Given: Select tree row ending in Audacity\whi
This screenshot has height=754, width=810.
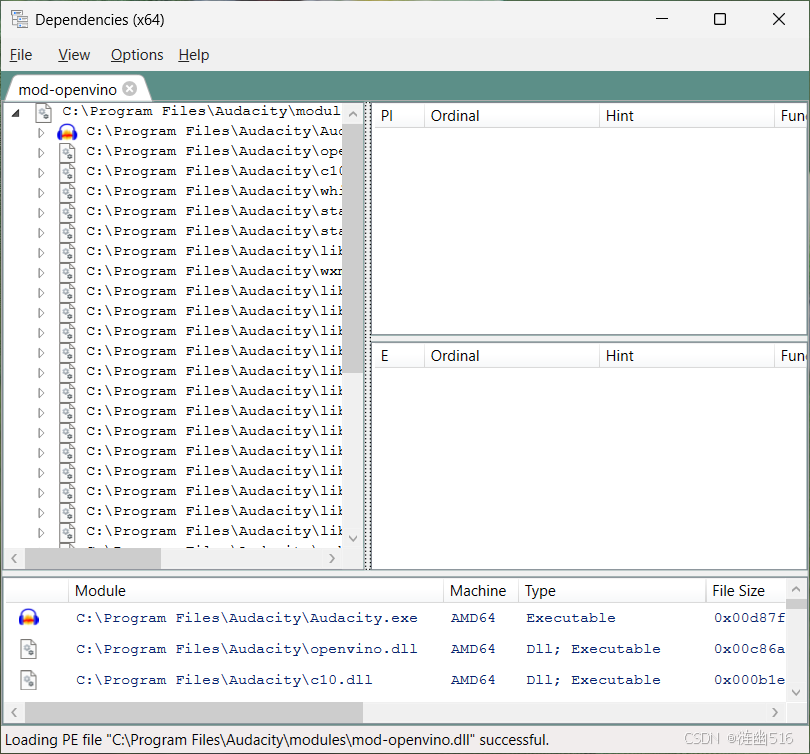Looking at the screenshot, I should click(214, 191).
